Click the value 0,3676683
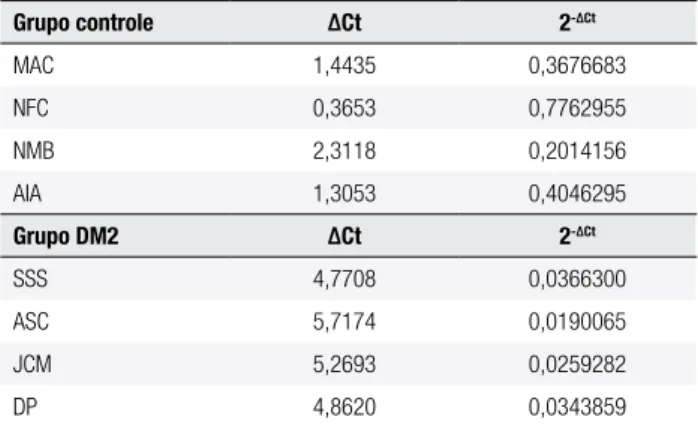Viewport: 698px width, 426px height. pos(577,65)
